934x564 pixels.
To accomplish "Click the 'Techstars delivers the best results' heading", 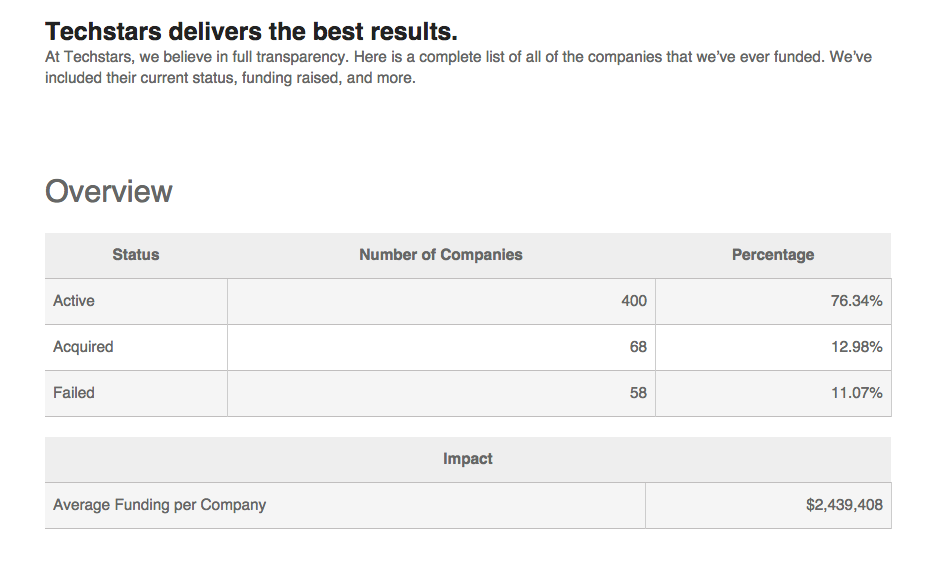I will pyautogui.click(x=251, y=32).
